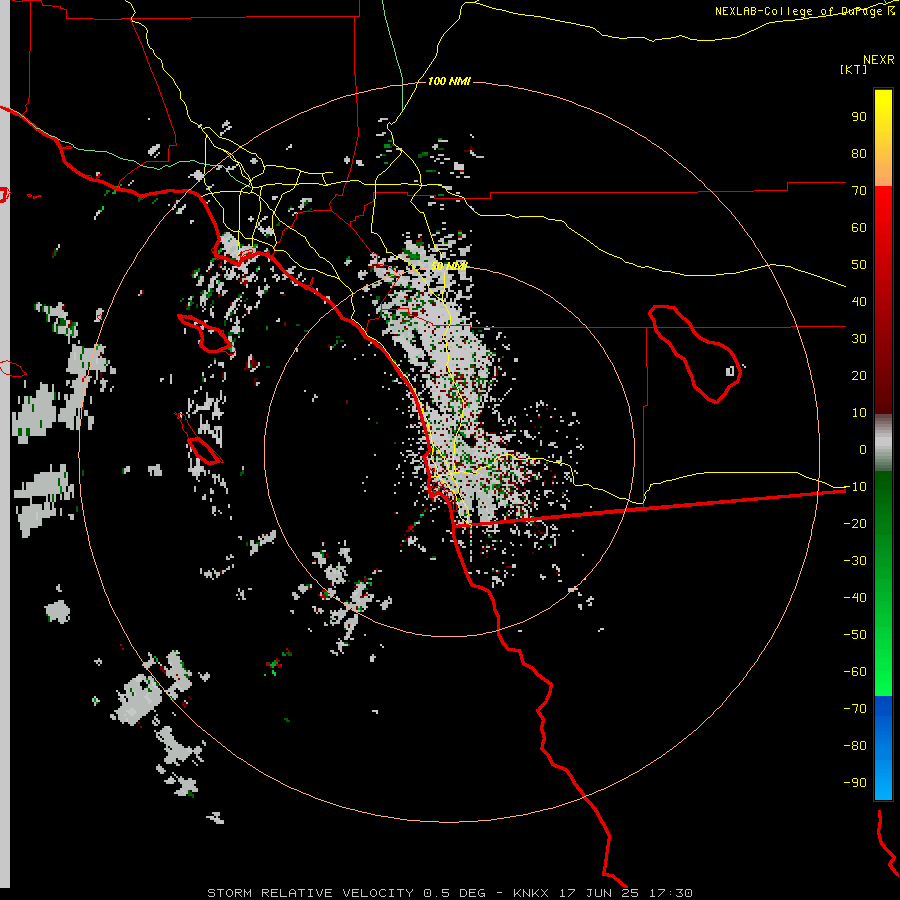Viewport: 900px width, 900px height.
Task: Click the gray zero-velocity segment of the color bar
Action: (x=883, y=442)
